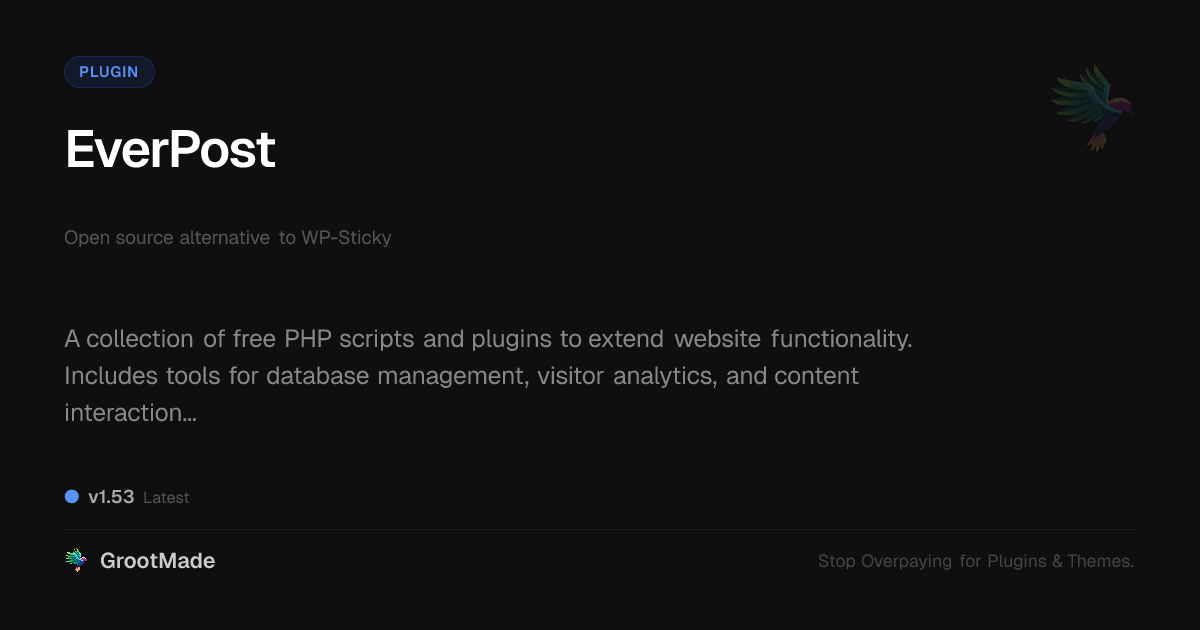Select the EverPost title heading
This screenshot has width=1200, height=630.
170,150
